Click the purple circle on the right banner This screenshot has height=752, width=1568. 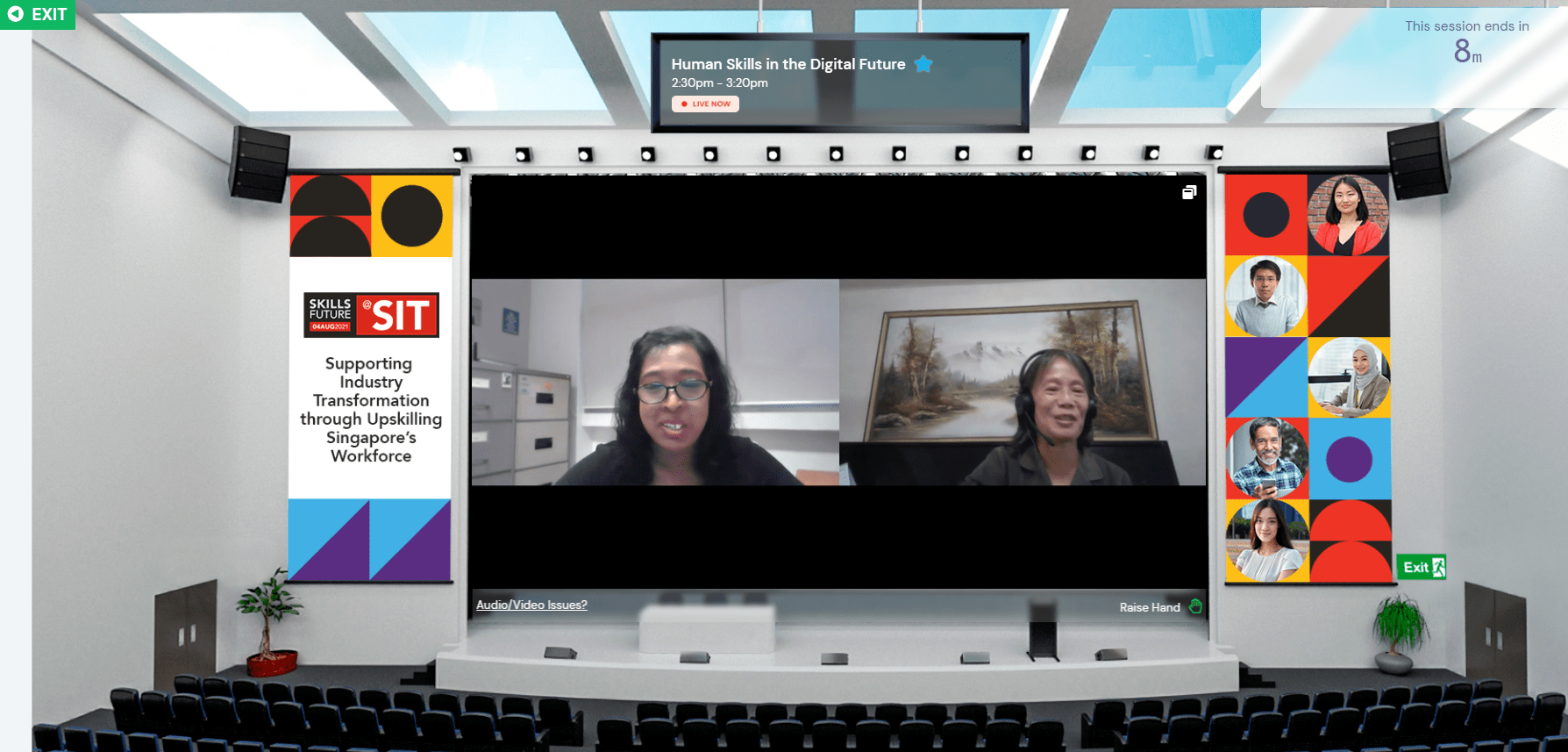tap(1349, 459)
